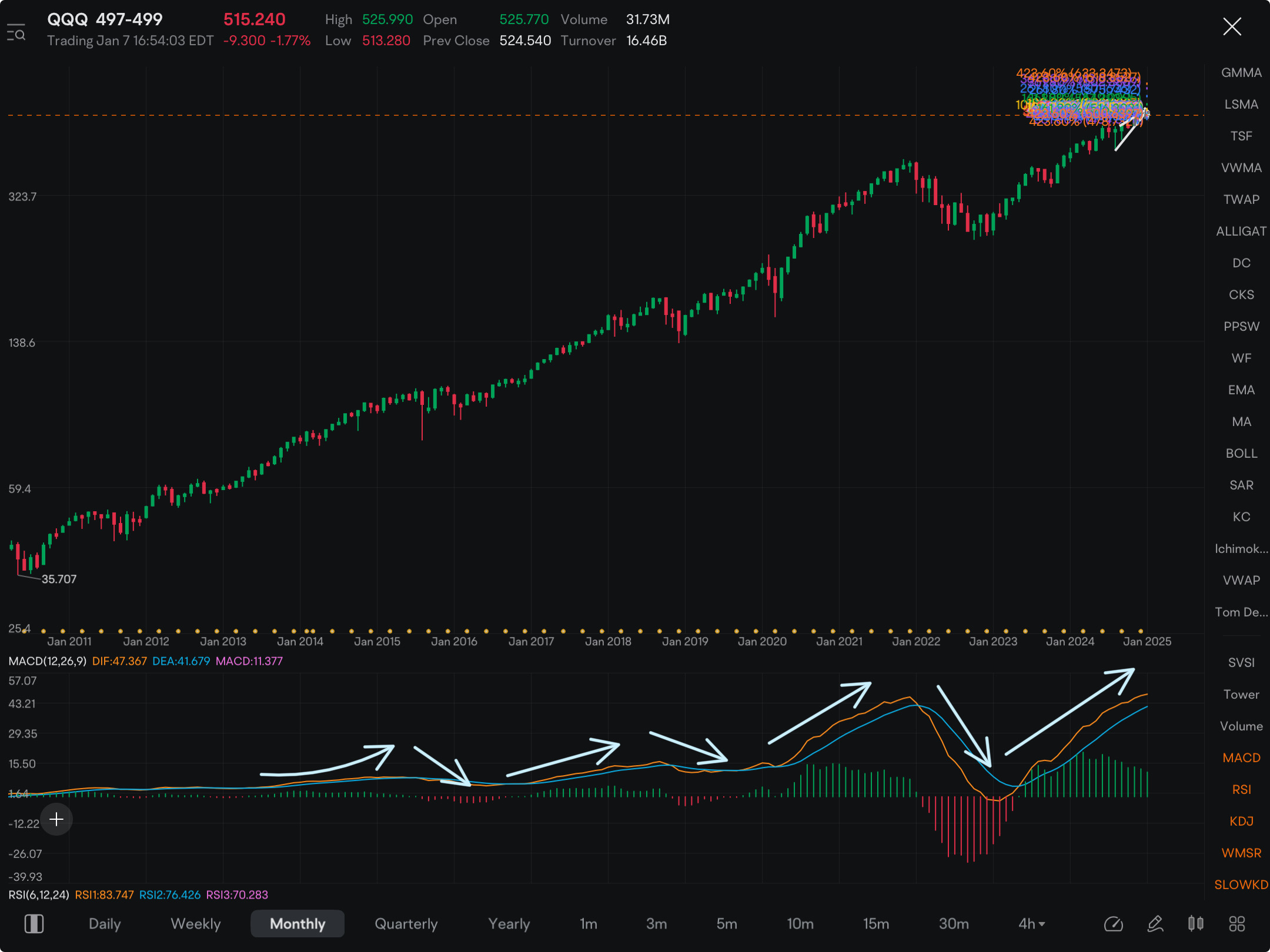Viewport: 1270px width, 952px height.
Task: Tap the RSI1:83.747 value
Action: pos(105,894)
